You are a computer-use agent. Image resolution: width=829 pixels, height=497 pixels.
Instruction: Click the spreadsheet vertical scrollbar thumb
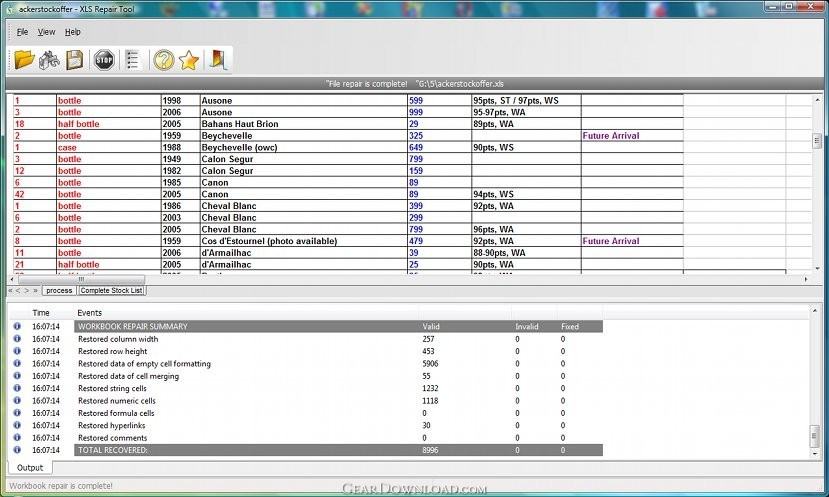(816, 141)
